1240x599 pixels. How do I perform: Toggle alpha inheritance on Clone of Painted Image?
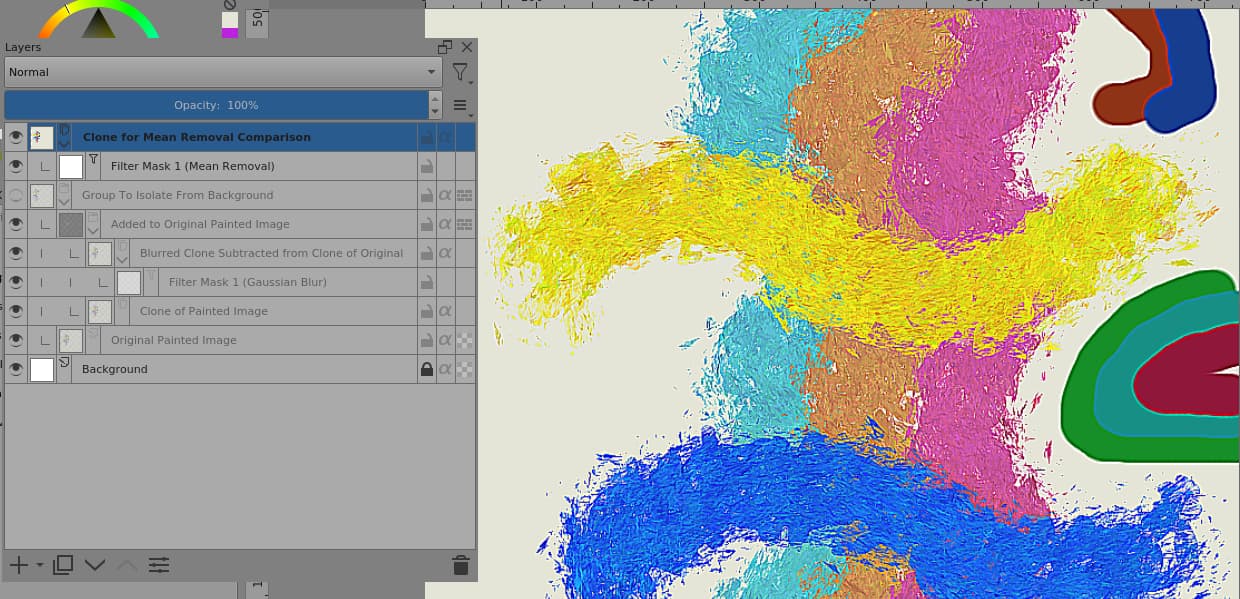[445, 311]
